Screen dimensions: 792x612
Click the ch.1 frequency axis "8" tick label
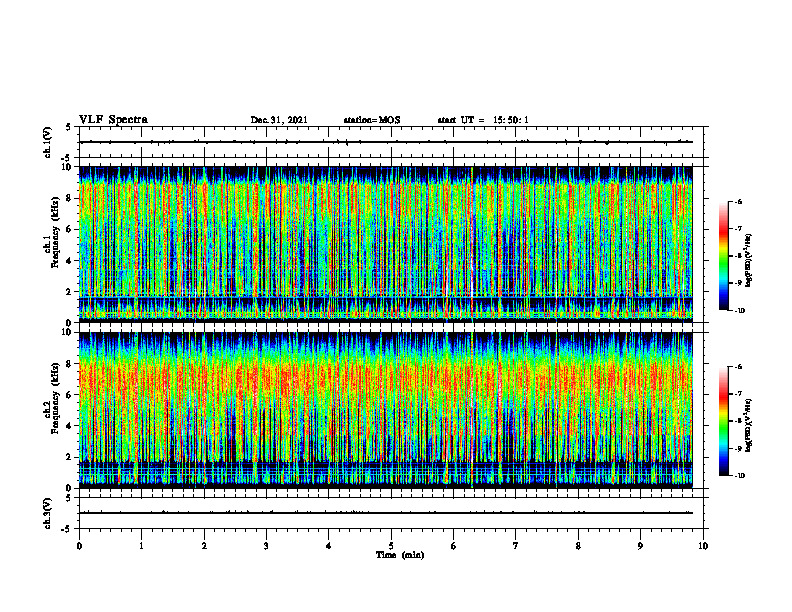(x=70, y=198)
